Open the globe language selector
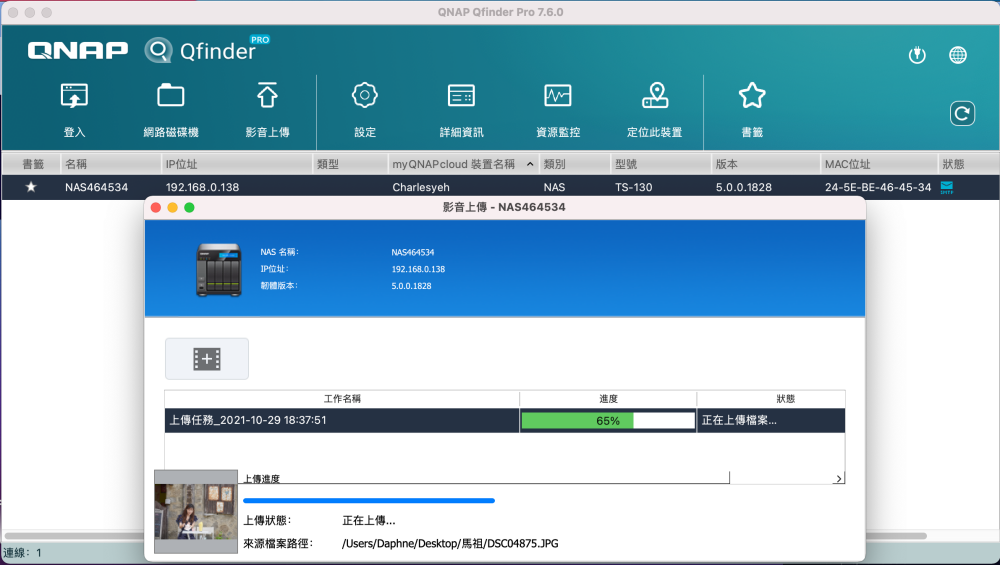The width and height of the screenshot is (1000, 565). 958,55
